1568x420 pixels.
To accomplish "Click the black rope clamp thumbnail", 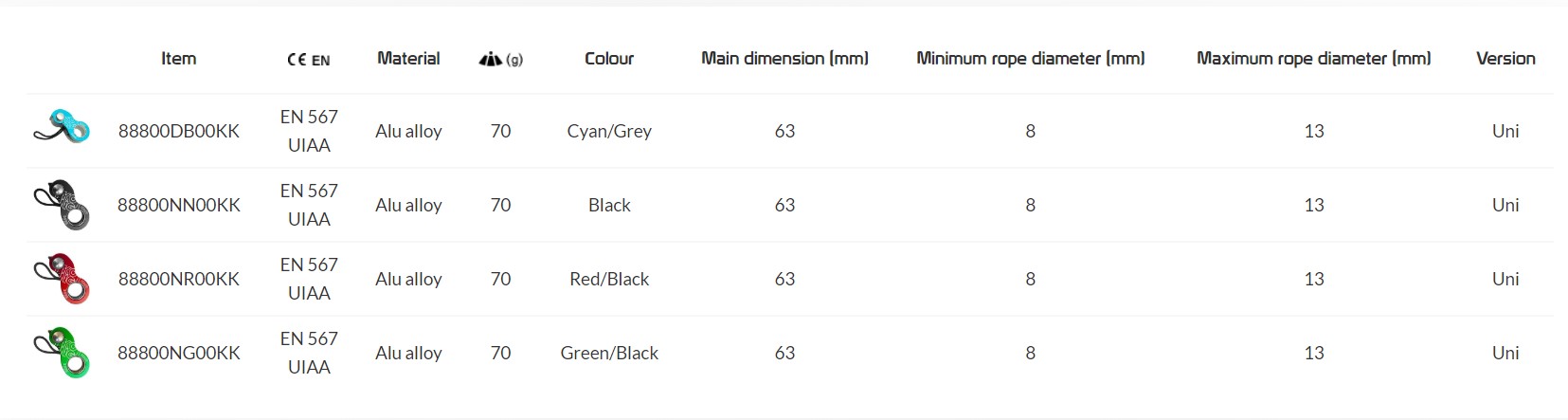I will 63,205.
